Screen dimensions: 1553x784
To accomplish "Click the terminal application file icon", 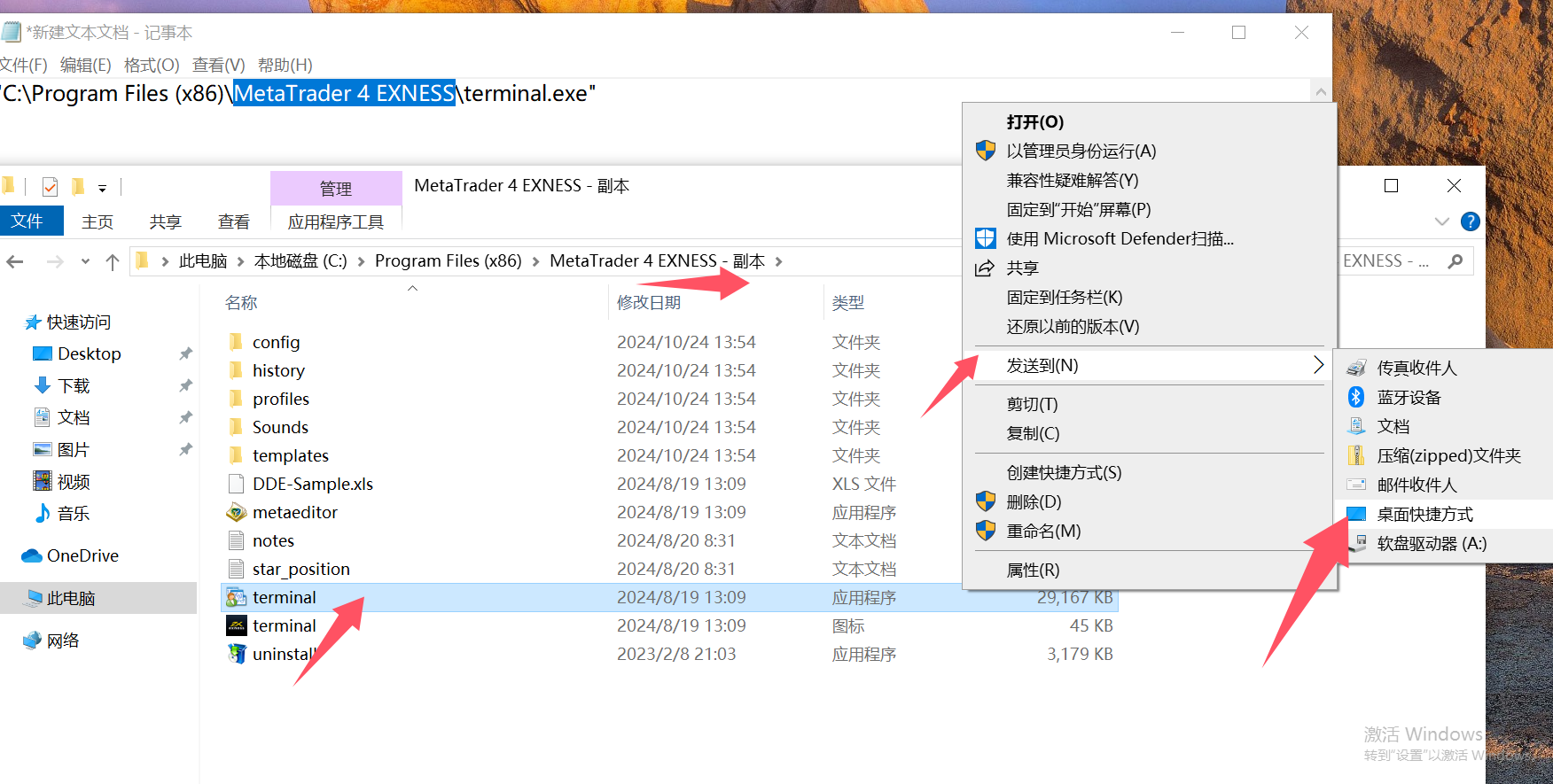I will (x=236, y=597).
